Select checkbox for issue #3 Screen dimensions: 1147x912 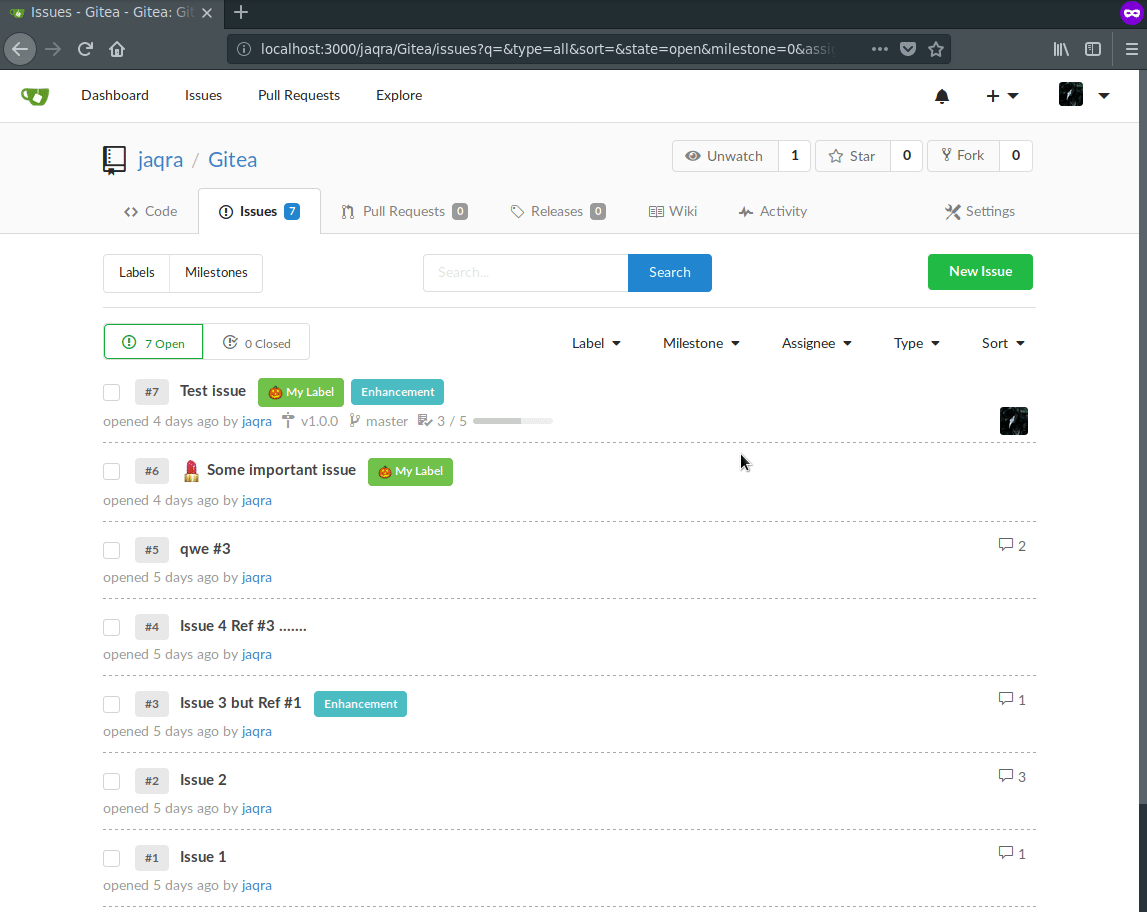point(111,704)
